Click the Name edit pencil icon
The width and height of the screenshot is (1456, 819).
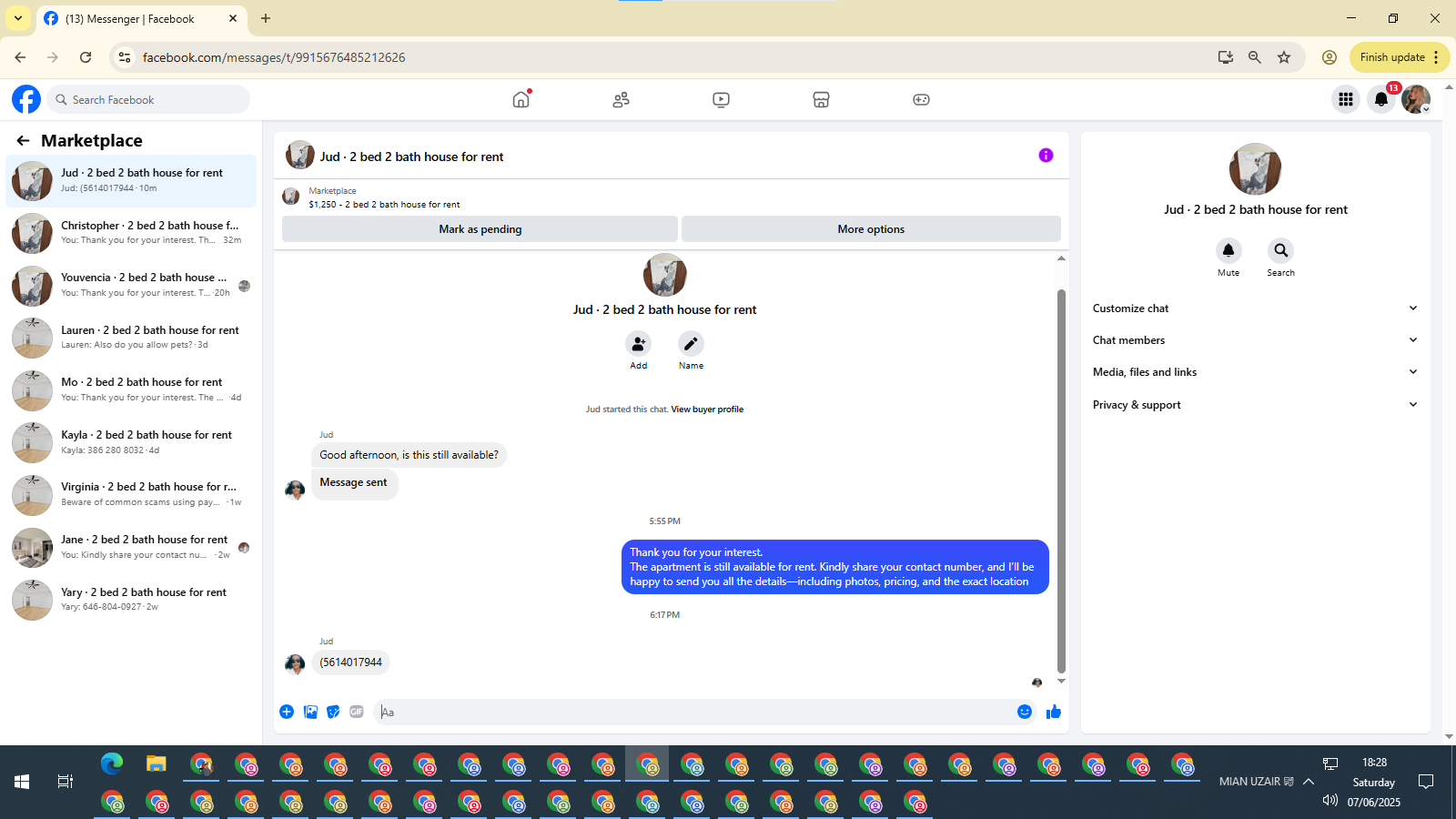(x=691, y=343)
